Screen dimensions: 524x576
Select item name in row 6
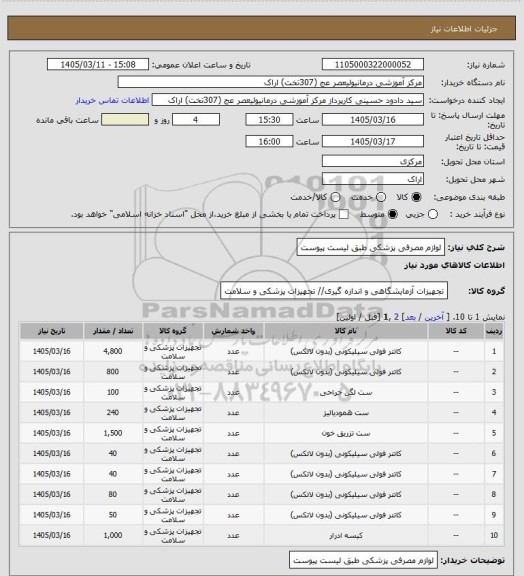(346, 454)
